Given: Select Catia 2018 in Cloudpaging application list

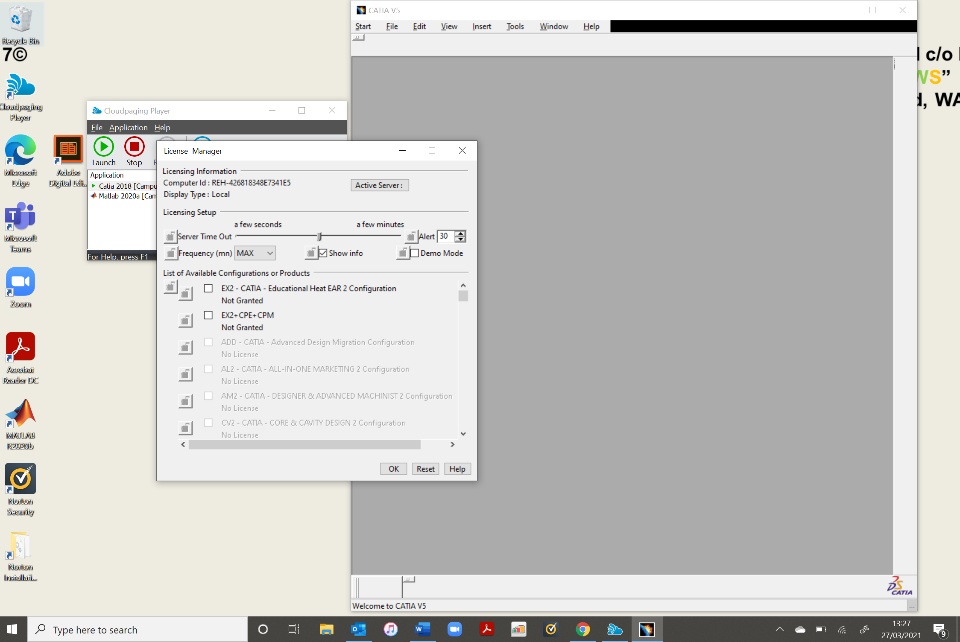Looking at the screenshot, I should [126, 185].
